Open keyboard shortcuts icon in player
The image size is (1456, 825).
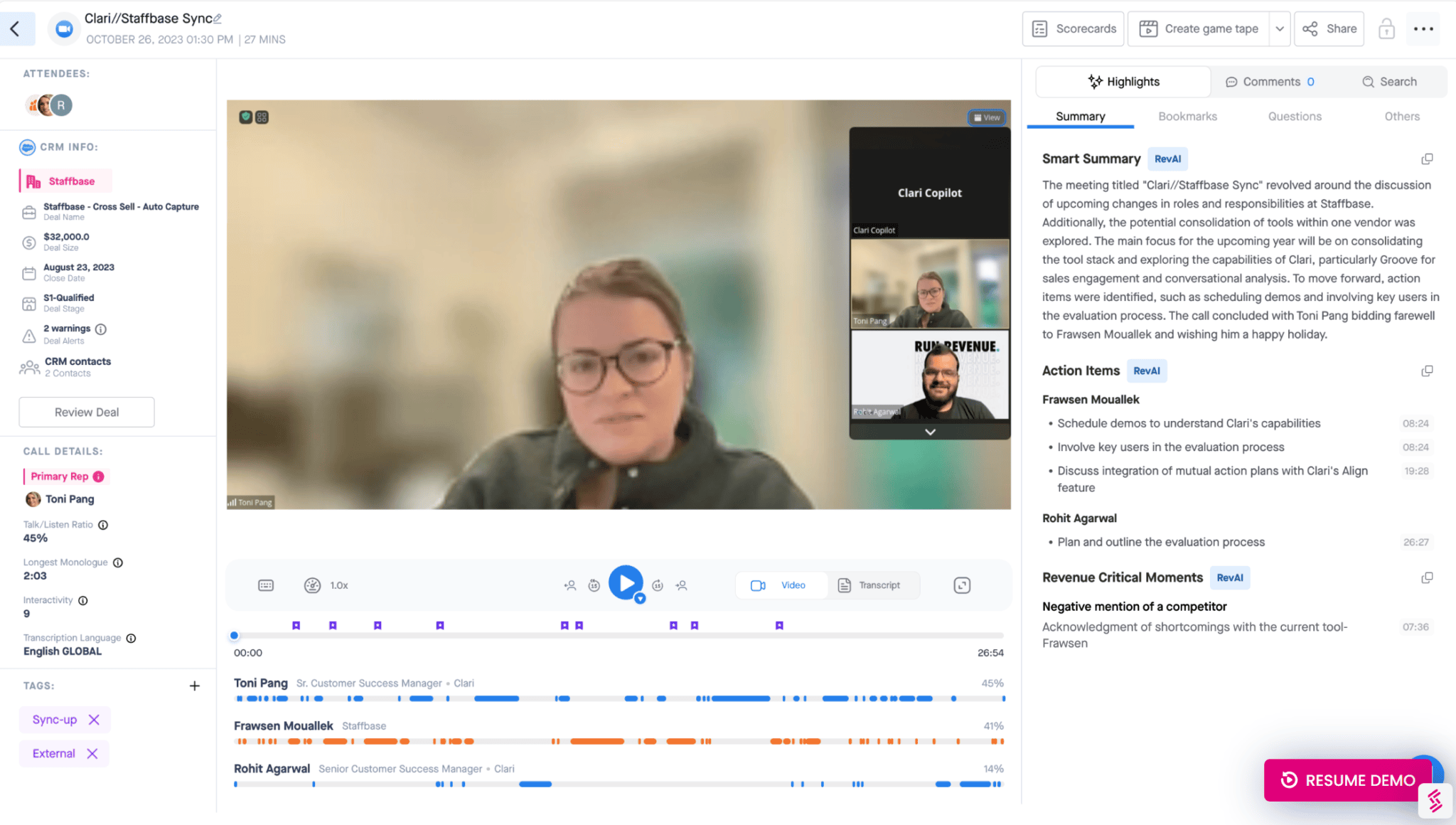click(x=266, y=586)
